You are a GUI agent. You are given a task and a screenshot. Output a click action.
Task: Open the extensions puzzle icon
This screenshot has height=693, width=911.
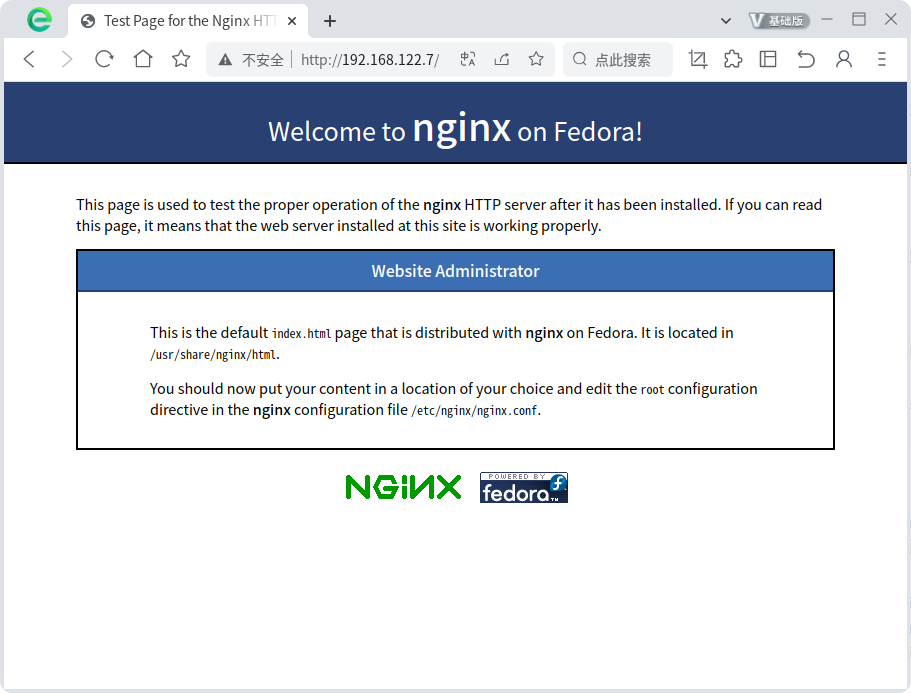733,60
